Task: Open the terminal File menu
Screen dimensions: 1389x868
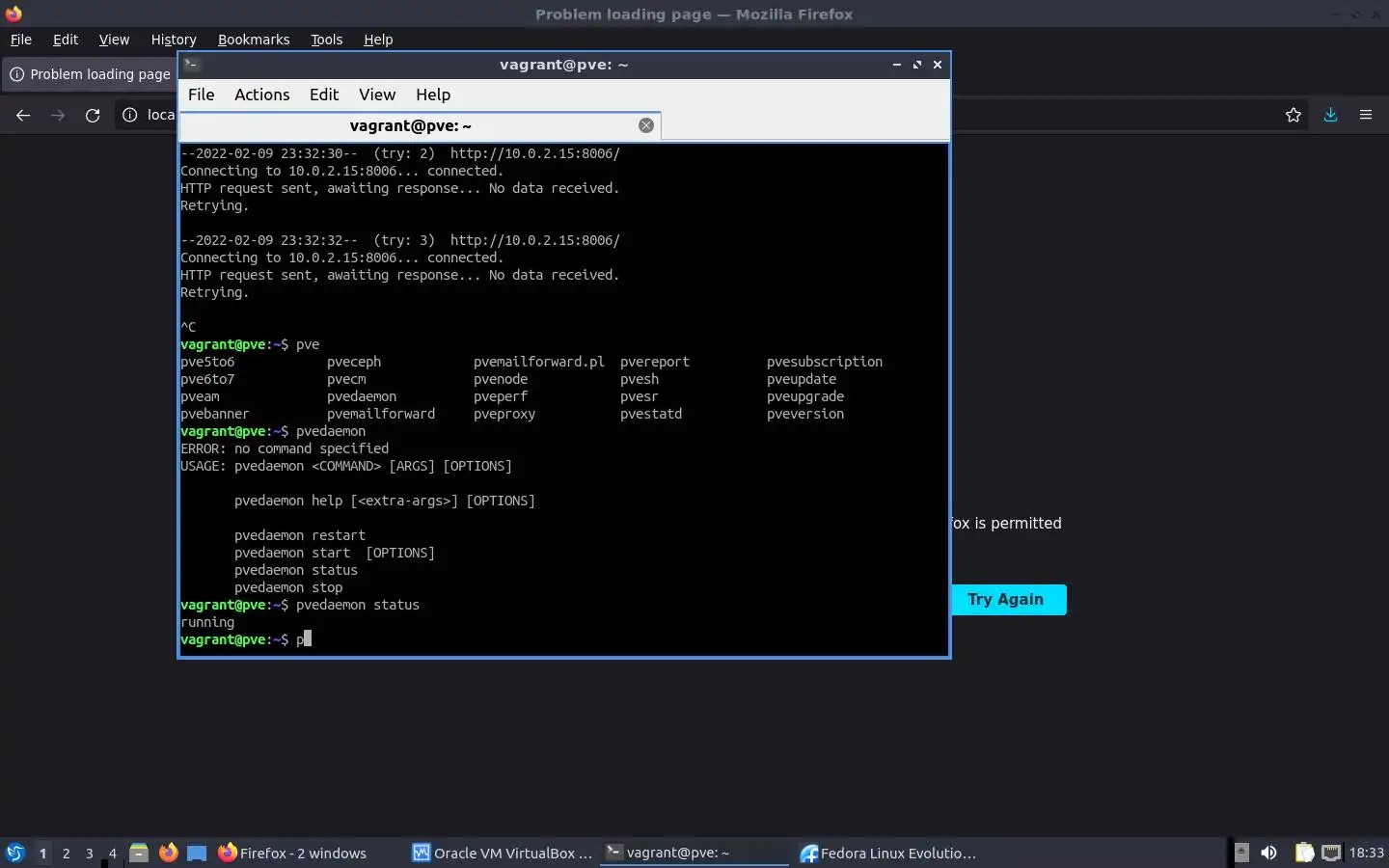Action: click(x=201, y=95)
